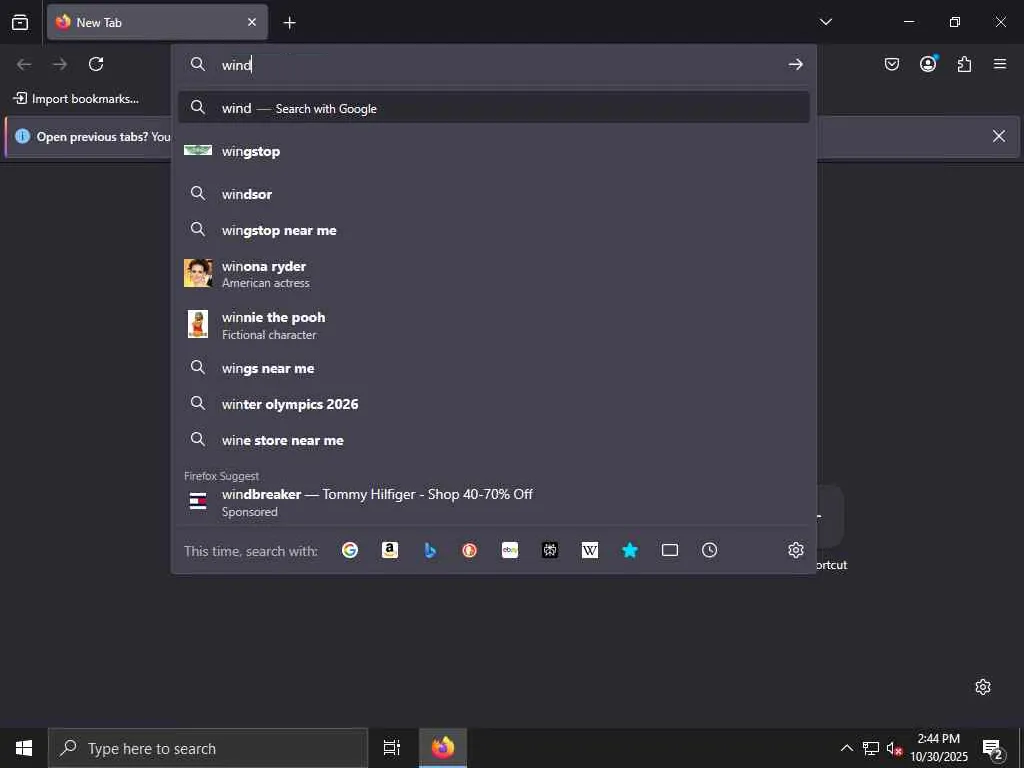Open Firefox View at top left
The height and width of the screenshot is (768, 1024).
[x=20, y=22]
